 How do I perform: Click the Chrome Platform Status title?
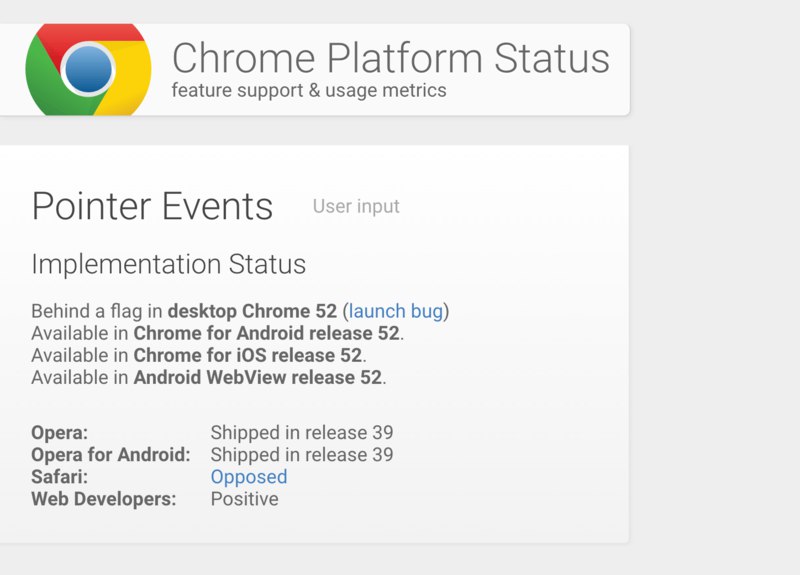[x=391, y=58]
